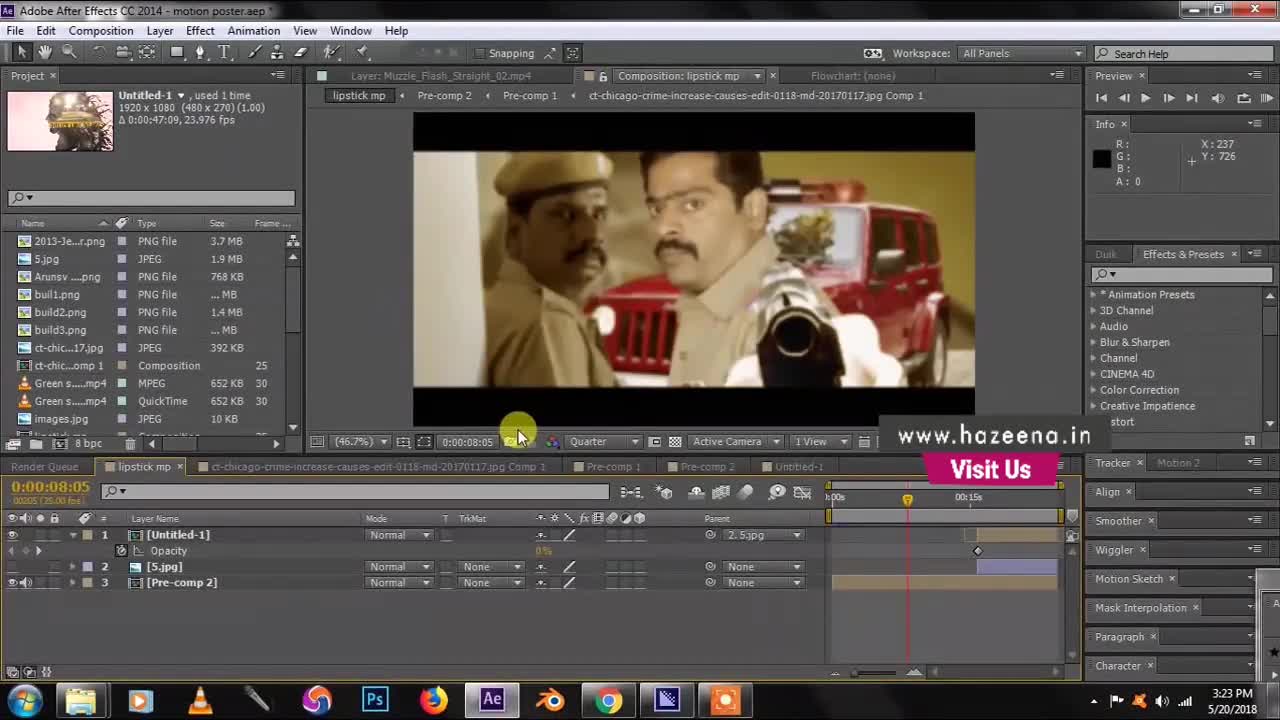The height and width of the screenshot is (720, 1280).
Task: Click the Draft 3D timeline icon
Action: [664, 492]
